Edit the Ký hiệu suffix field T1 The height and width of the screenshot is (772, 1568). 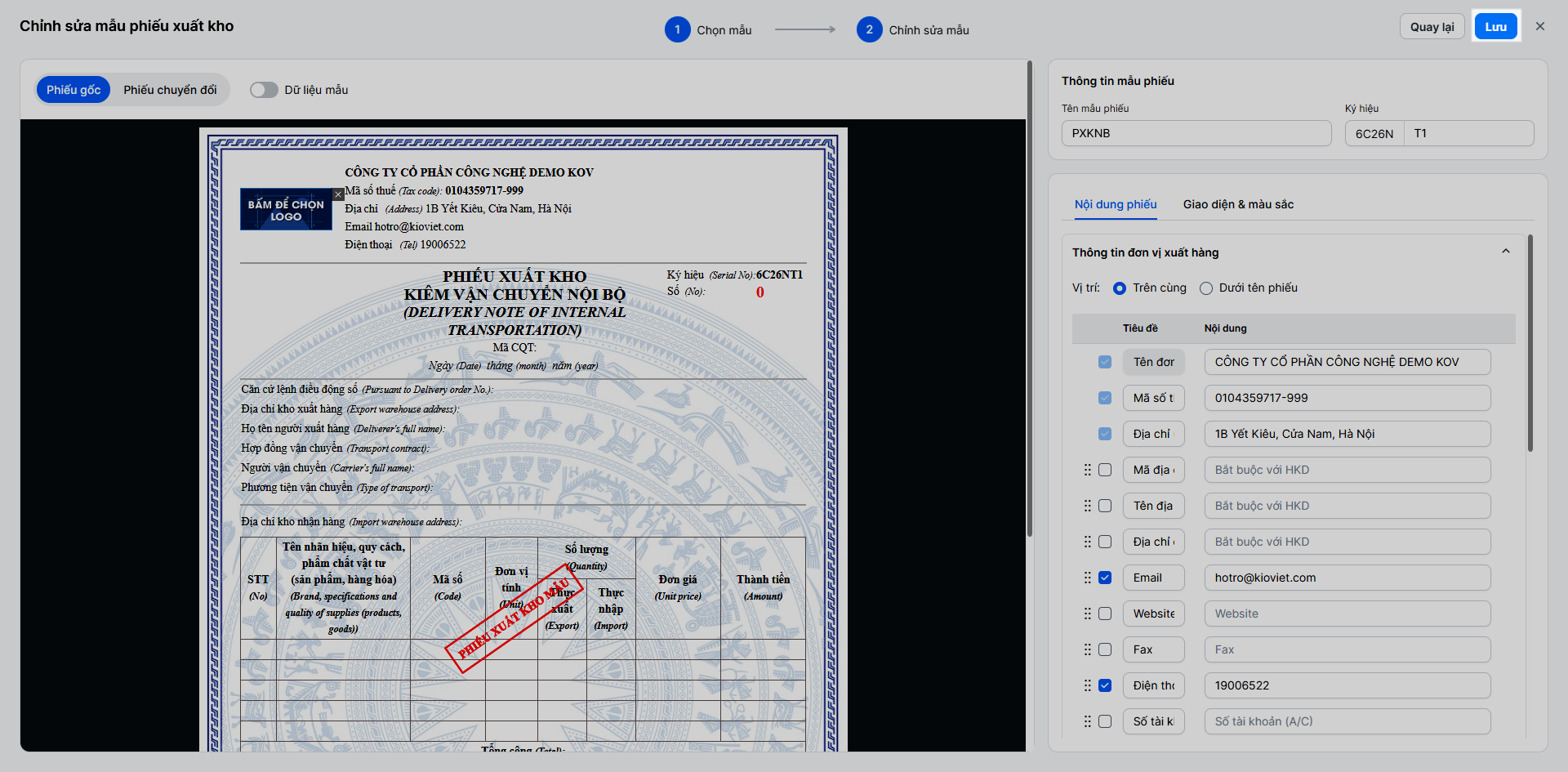point(1469,133)
